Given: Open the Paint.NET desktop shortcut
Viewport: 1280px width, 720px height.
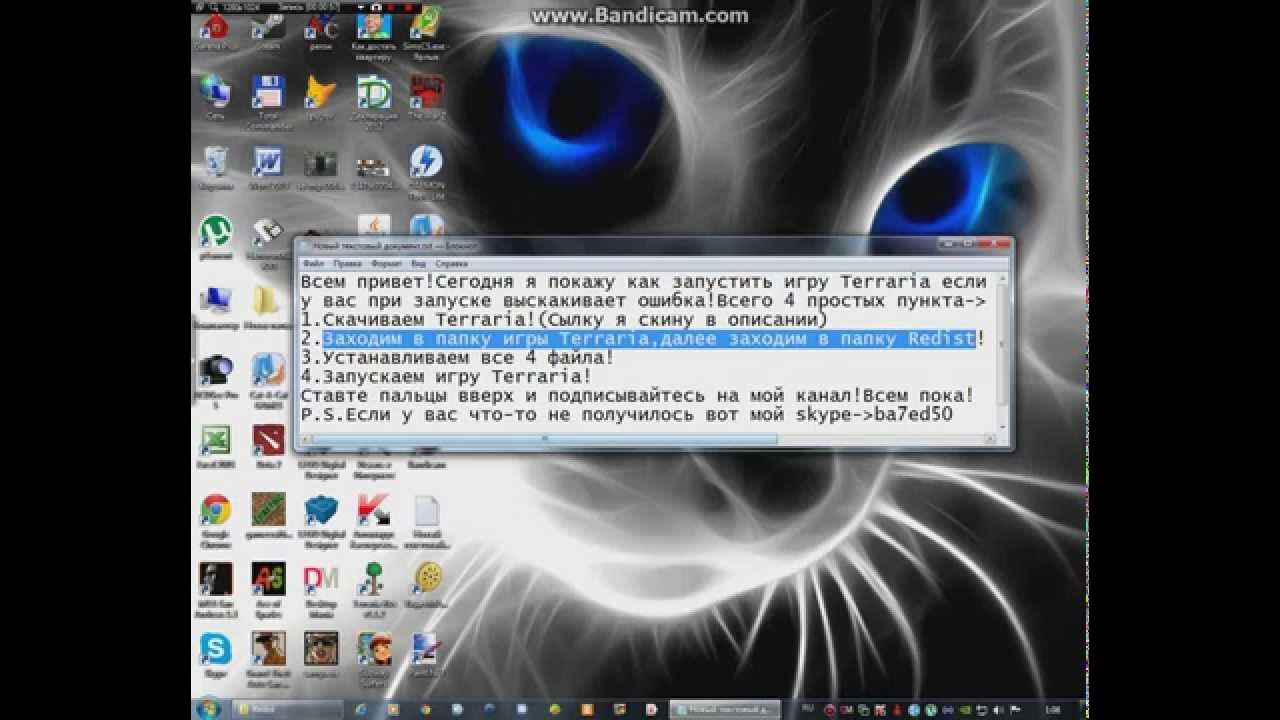Looking at the screenshot, I should tap(427, 649).
